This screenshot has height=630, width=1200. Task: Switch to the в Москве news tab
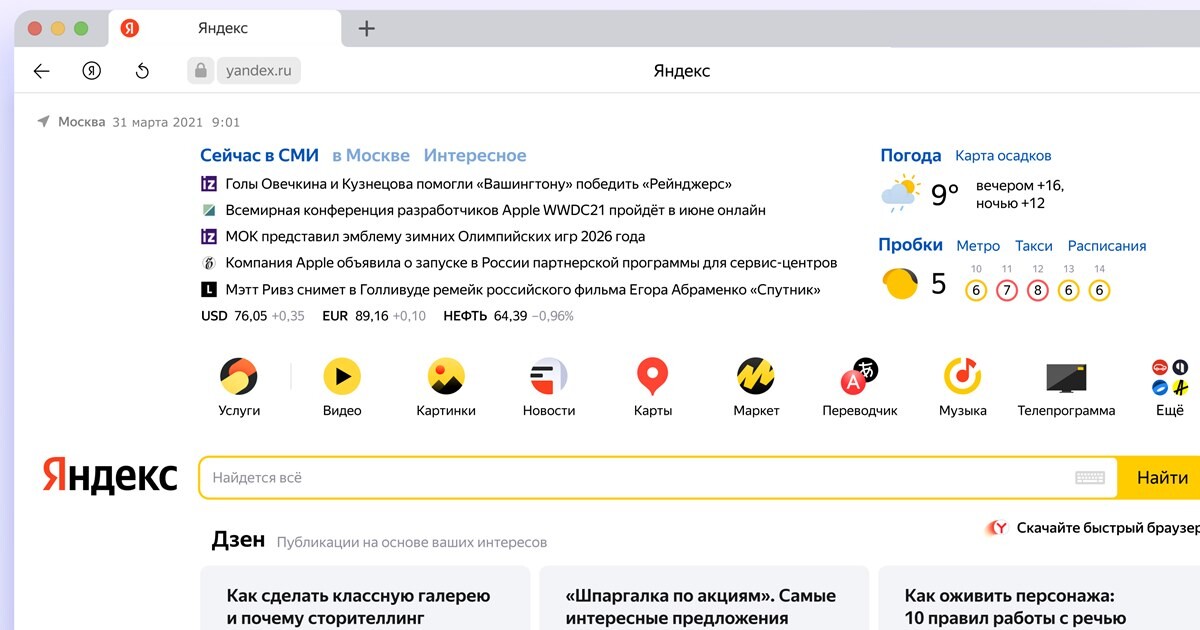[371, 155]
